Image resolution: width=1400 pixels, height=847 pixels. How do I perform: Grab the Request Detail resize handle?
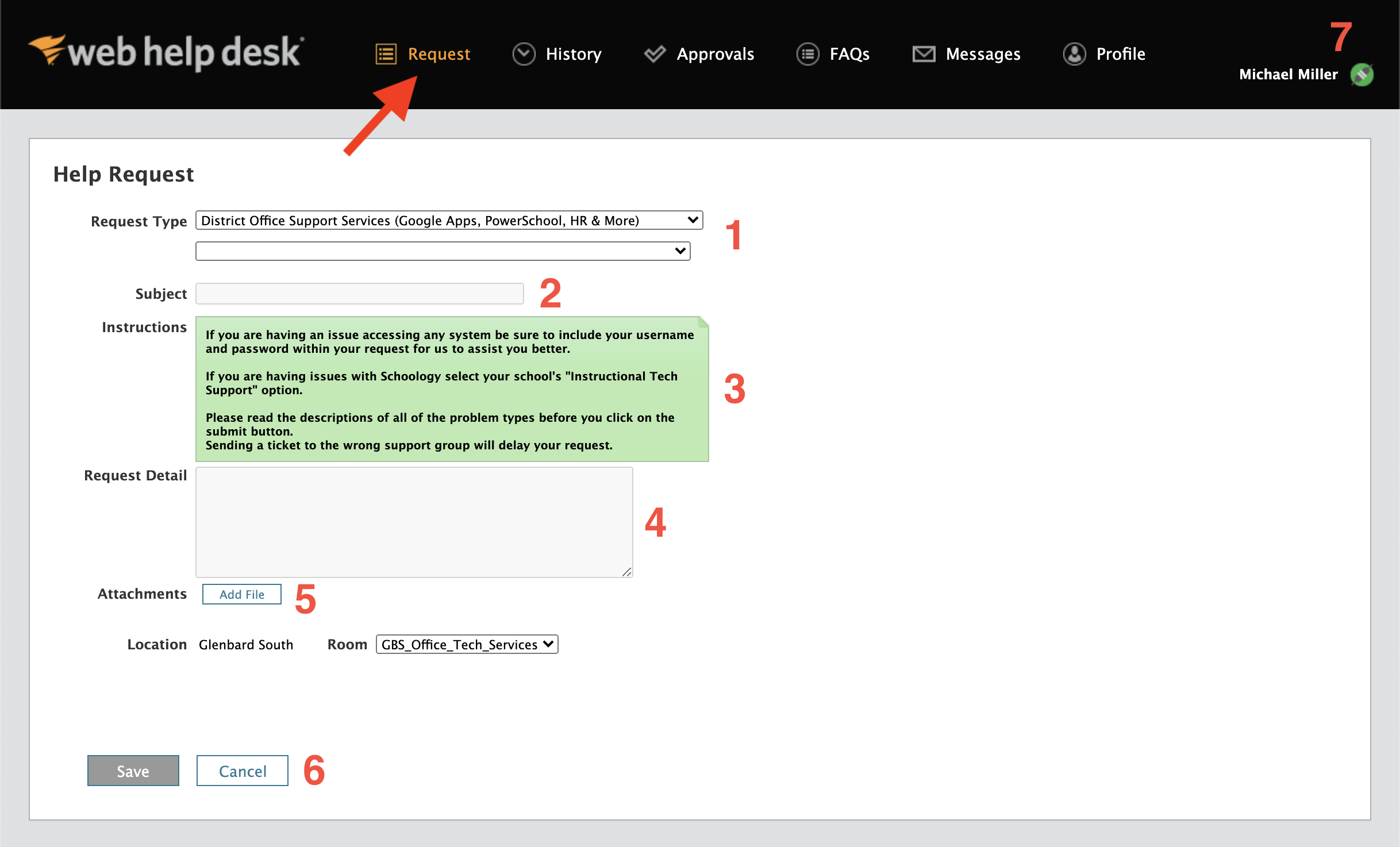coord(627,572)
